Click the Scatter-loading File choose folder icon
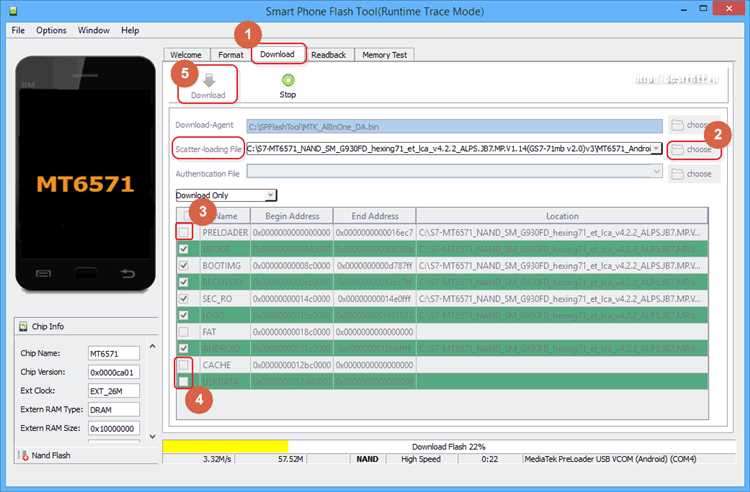750x492 pixels. (679, 149)
